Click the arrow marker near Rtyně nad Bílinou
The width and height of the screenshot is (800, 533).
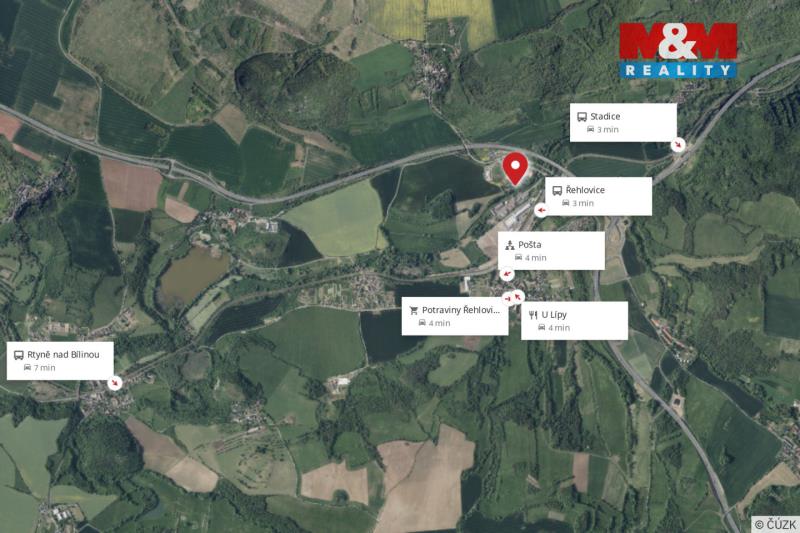(x=115, y=383)
